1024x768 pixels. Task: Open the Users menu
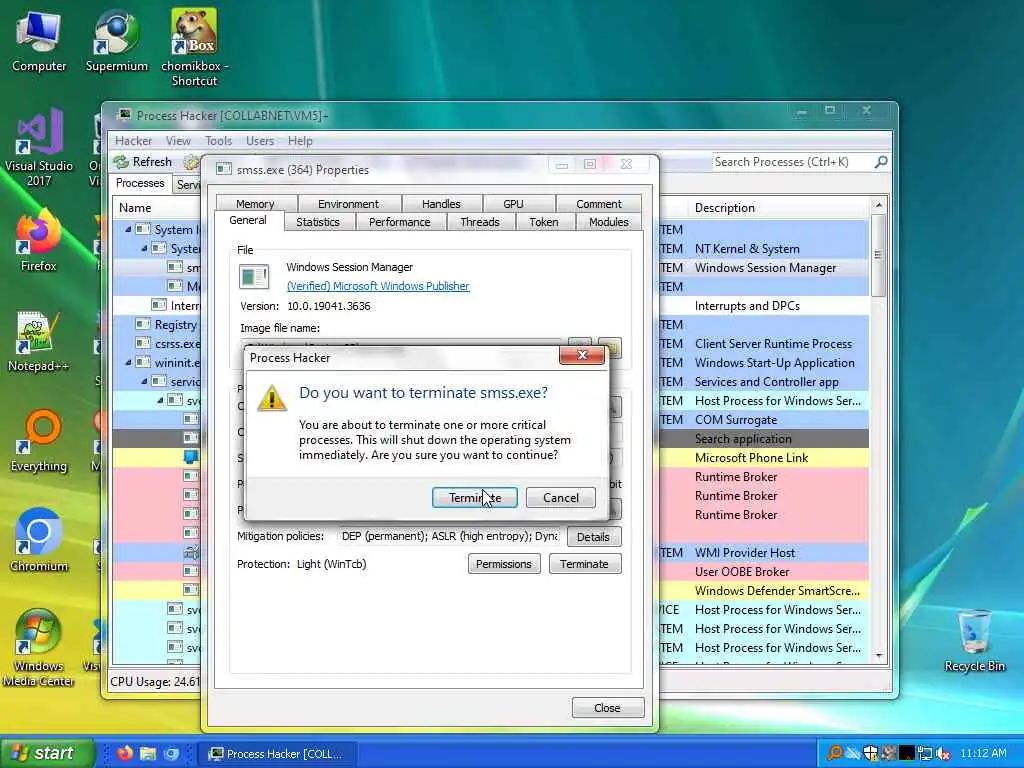click(260, 141)
